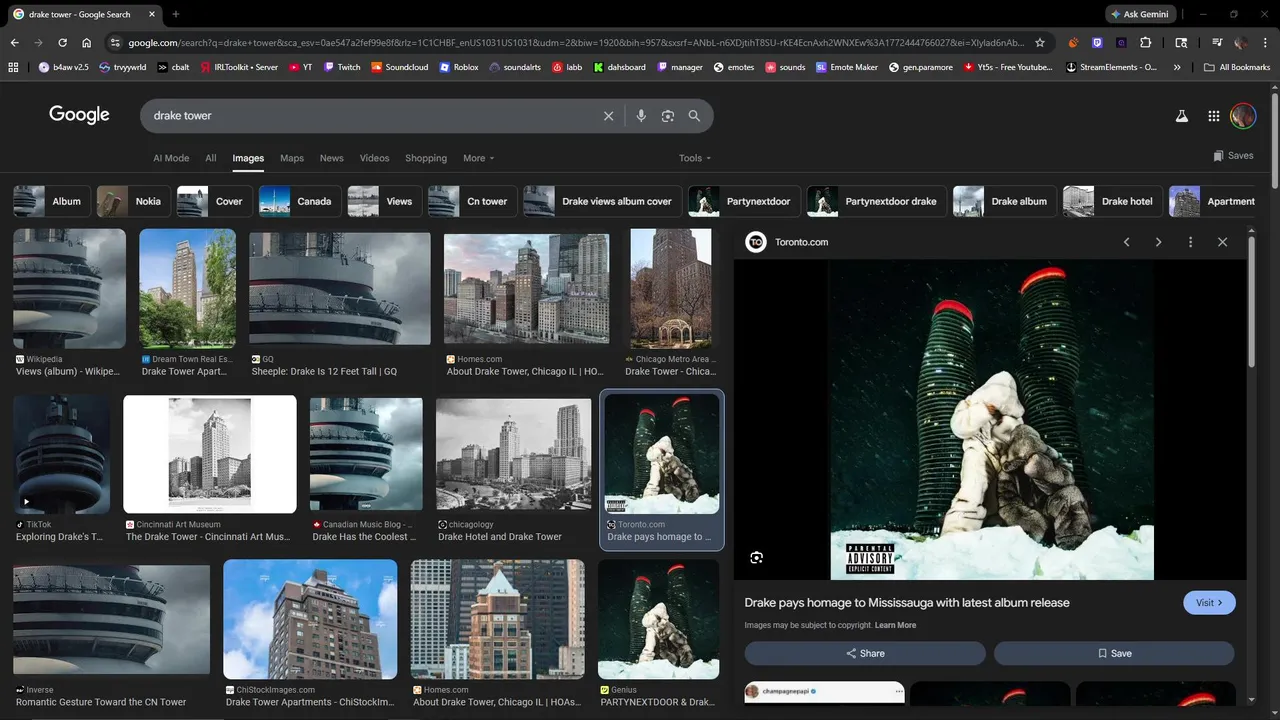Switch to the Shopping tab
Screen dimensions: 1280x720
(426, 158)
